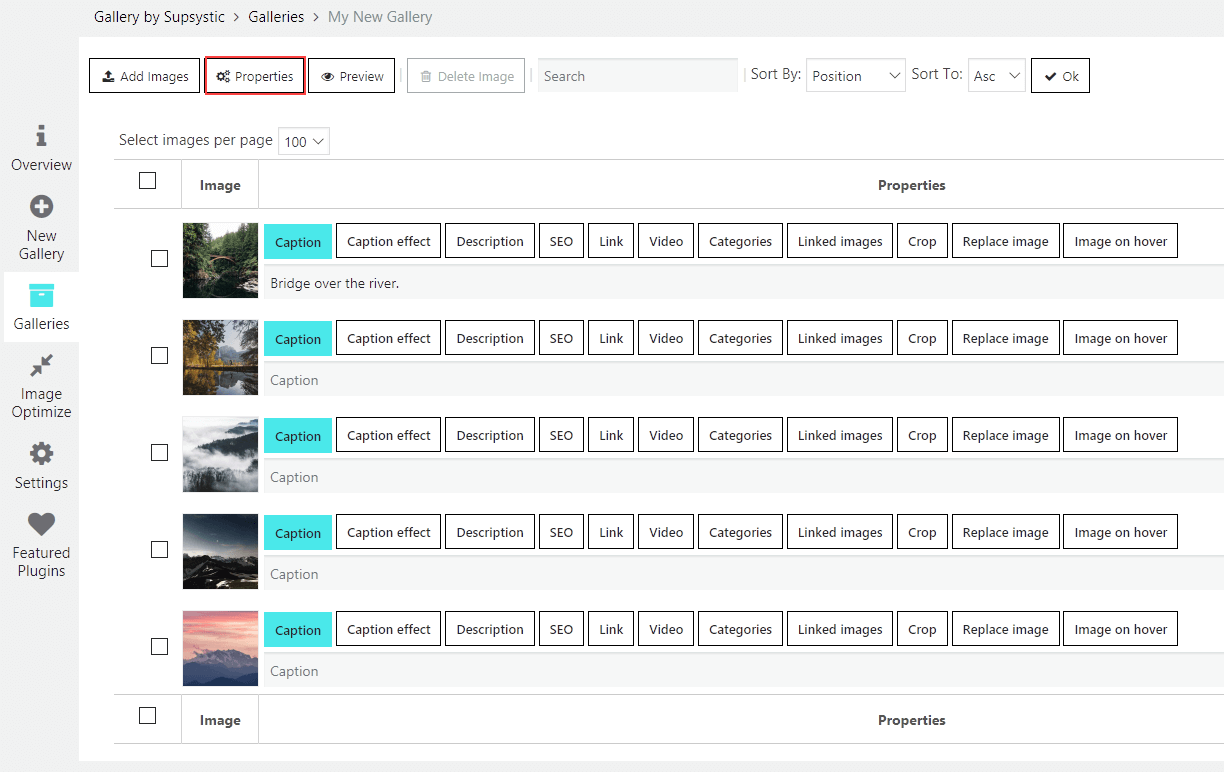Open Image on hover for pink sunset image
Screen dimensions: 1224x772
pyautogui.click(x=1120, y=629)
